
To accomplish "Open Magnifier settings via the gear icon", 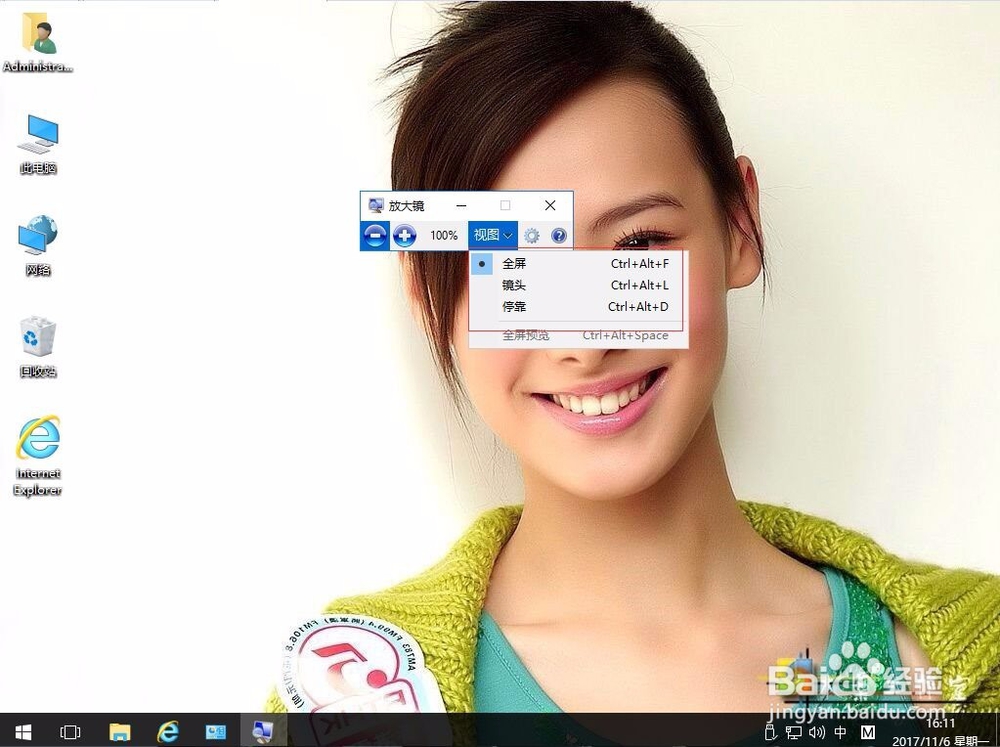I will [532, 236].
